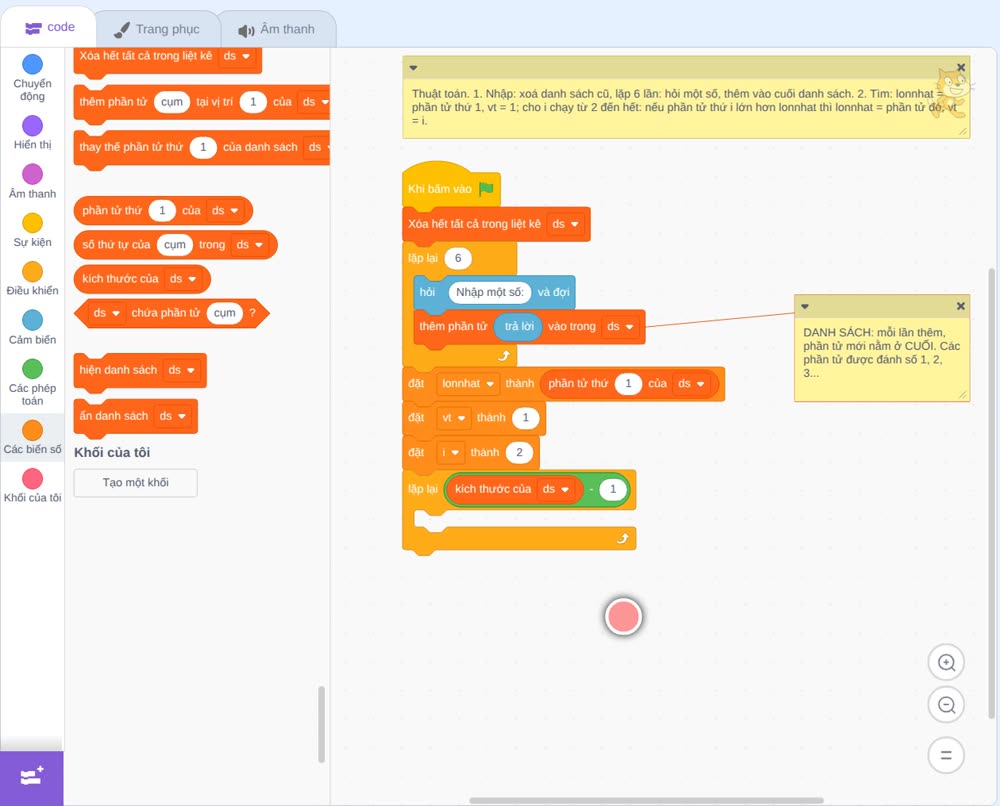Reset workspace zoom to default
The width and height of the screenshot is (1000, 806).
tap(946, 755)
